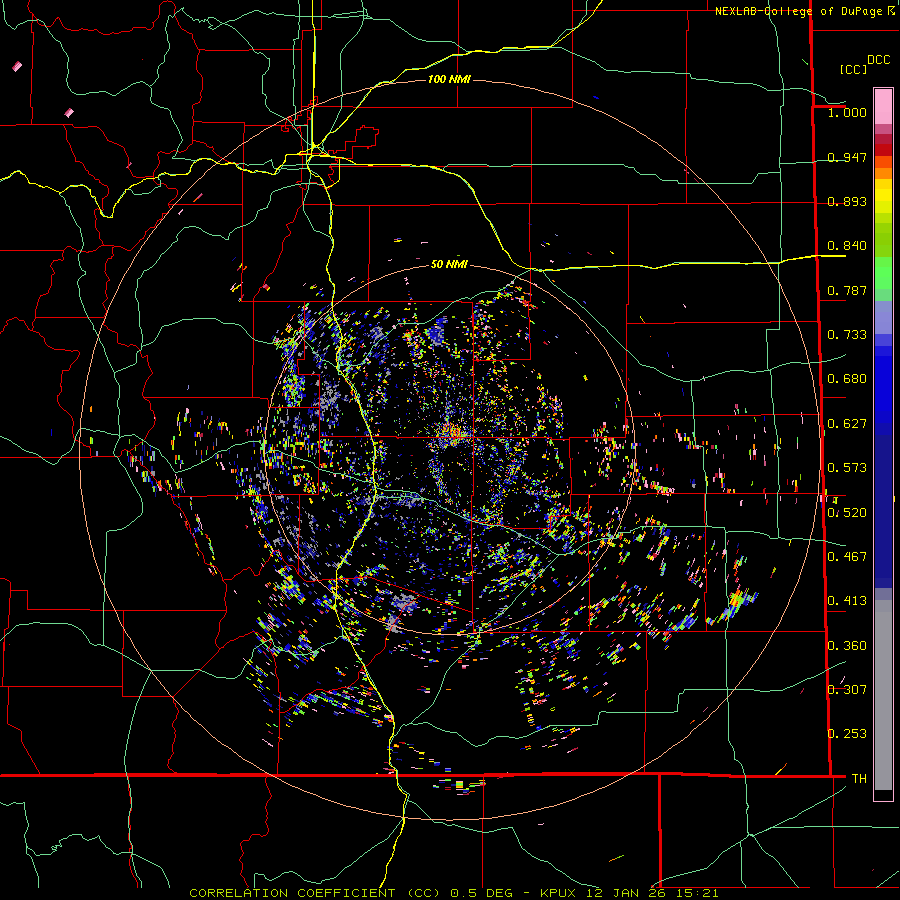Pick the gray band of the color scale
Screen dimensions: 900x900
coord(883,695)
